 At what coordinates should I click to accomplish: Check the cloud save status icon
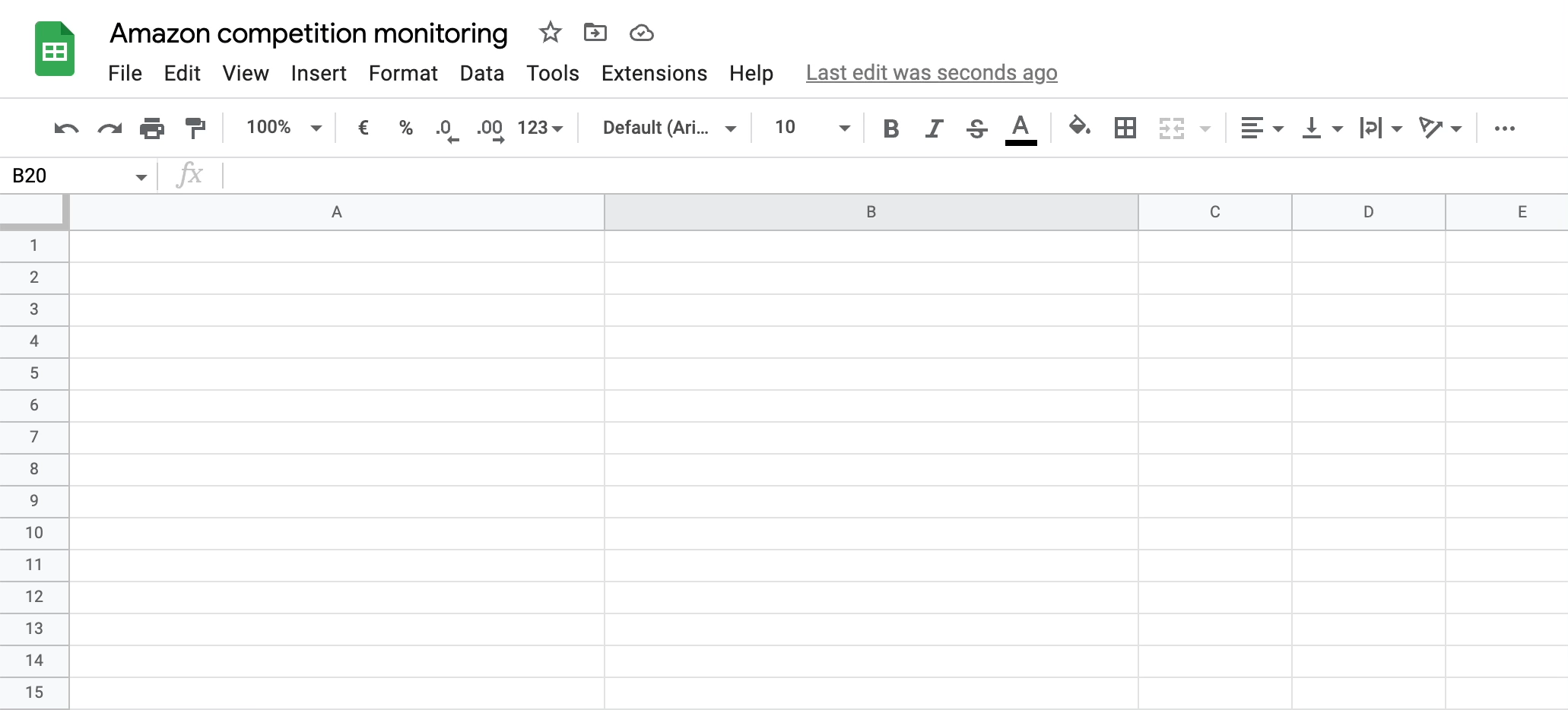(x=642, y=33)
